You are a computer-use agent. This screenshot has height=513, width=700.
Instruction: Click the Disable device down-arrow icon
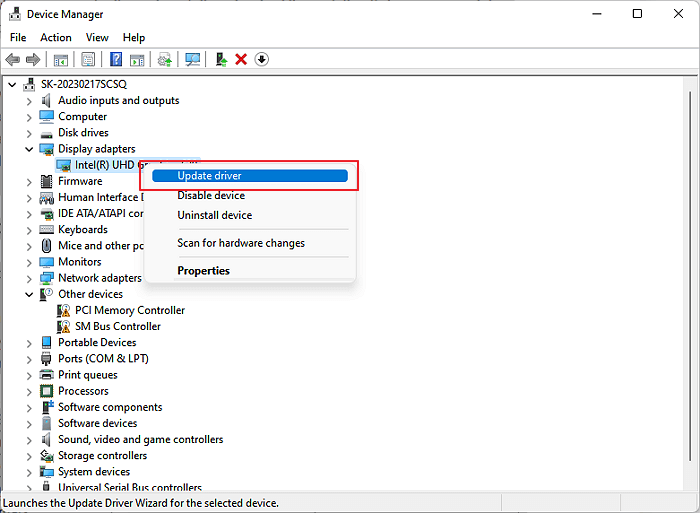point(262,59)
